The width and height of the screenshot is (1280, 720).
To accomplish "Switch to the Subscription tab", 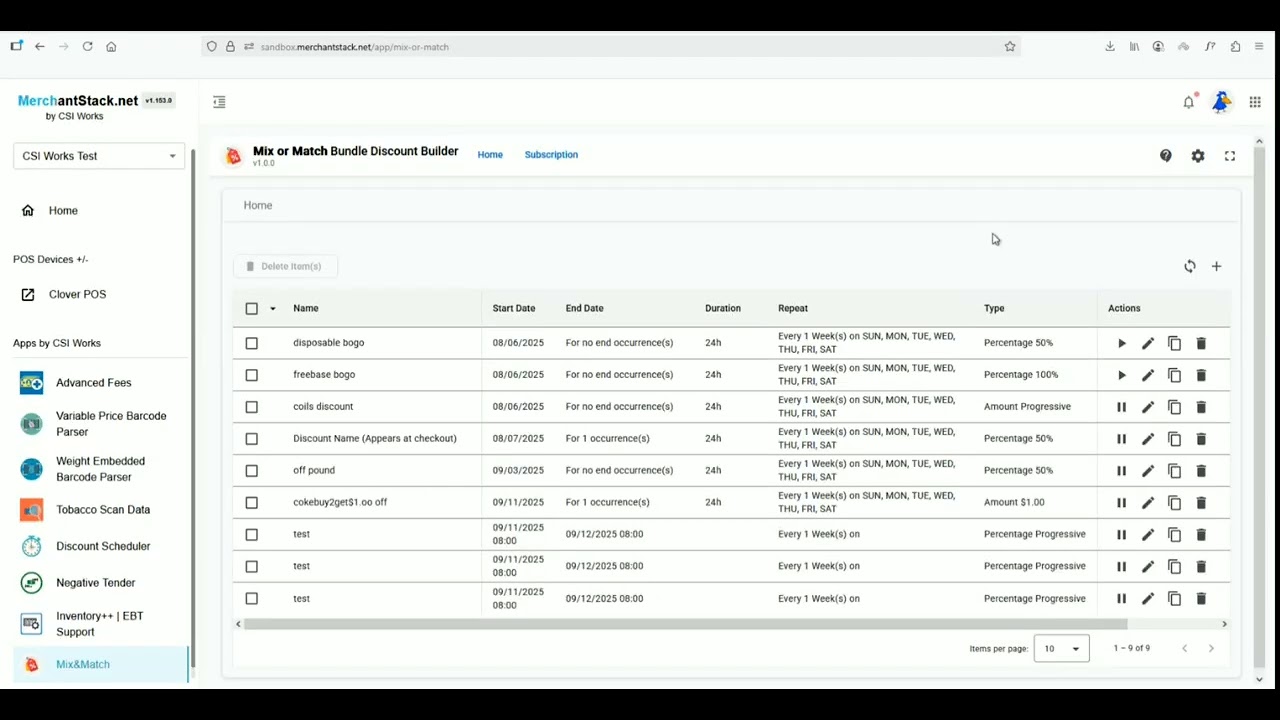I will tap(551, 155).
